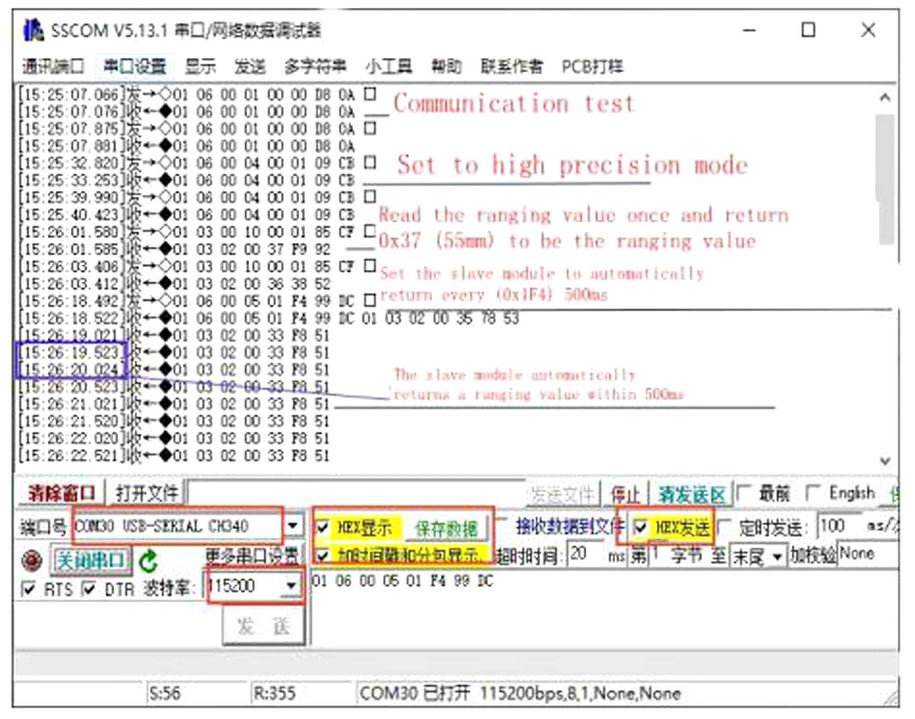Click the 打开文件 button
915x719 pixels.
pyautogui.click(x=146, y=494)
